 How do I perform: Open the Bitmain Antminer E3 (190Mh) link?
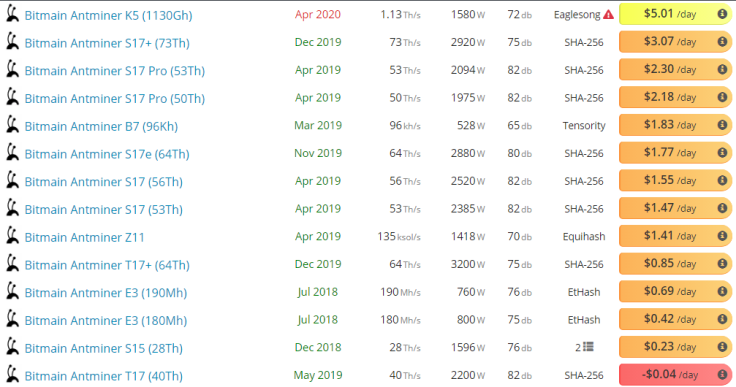pos(106,293)
